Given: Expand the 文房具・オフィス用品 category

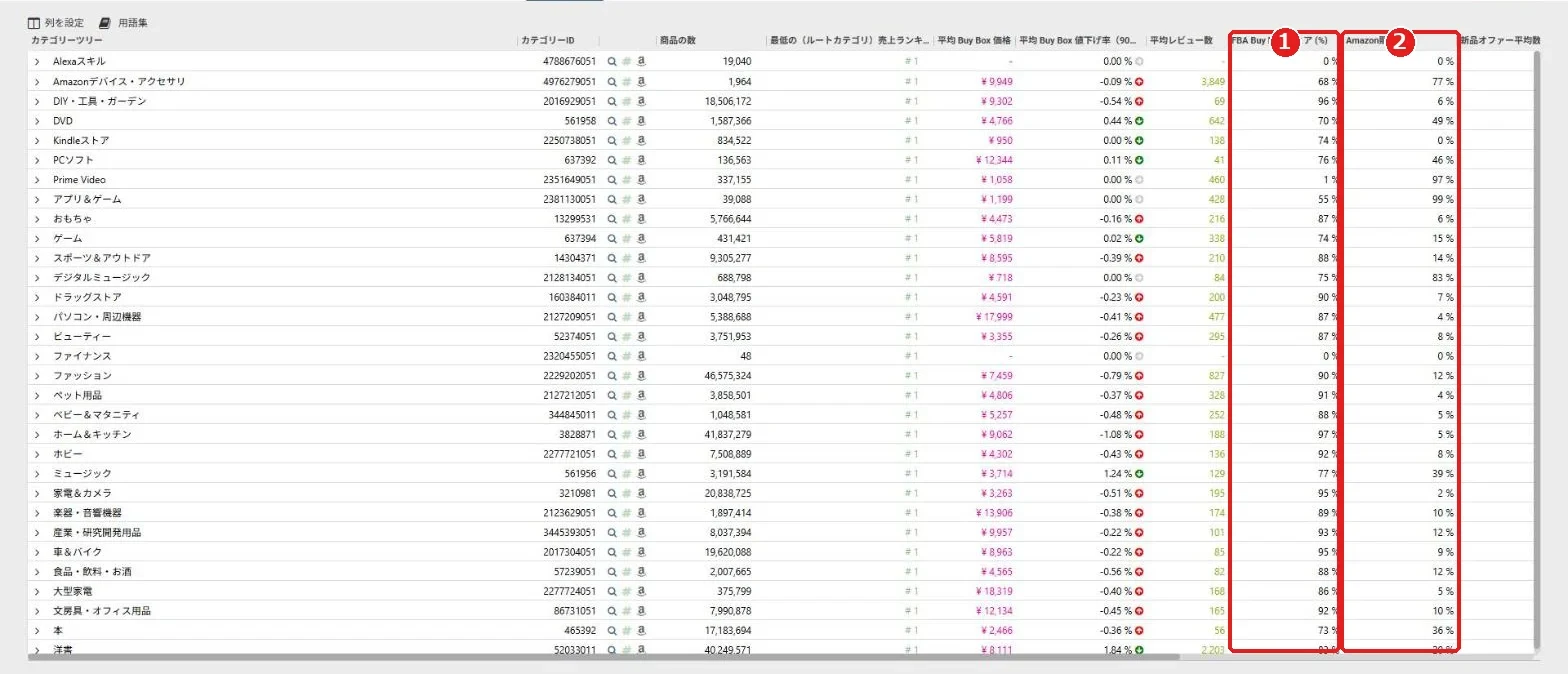Looking at the screenshot, I should coord(37,611).
